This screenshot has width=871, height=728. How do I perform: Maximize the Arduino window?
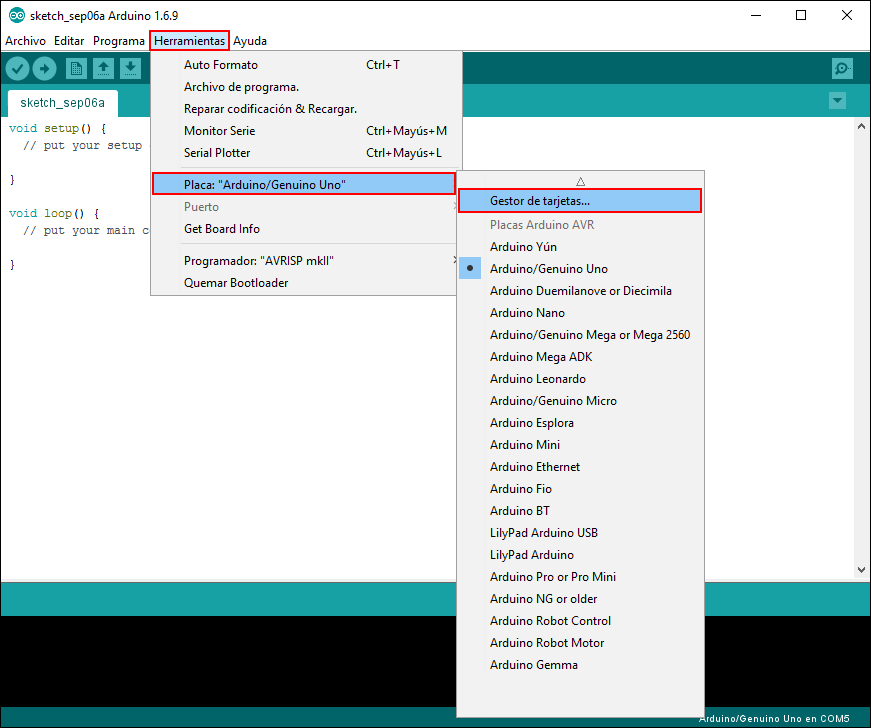(x=801, y=16)
